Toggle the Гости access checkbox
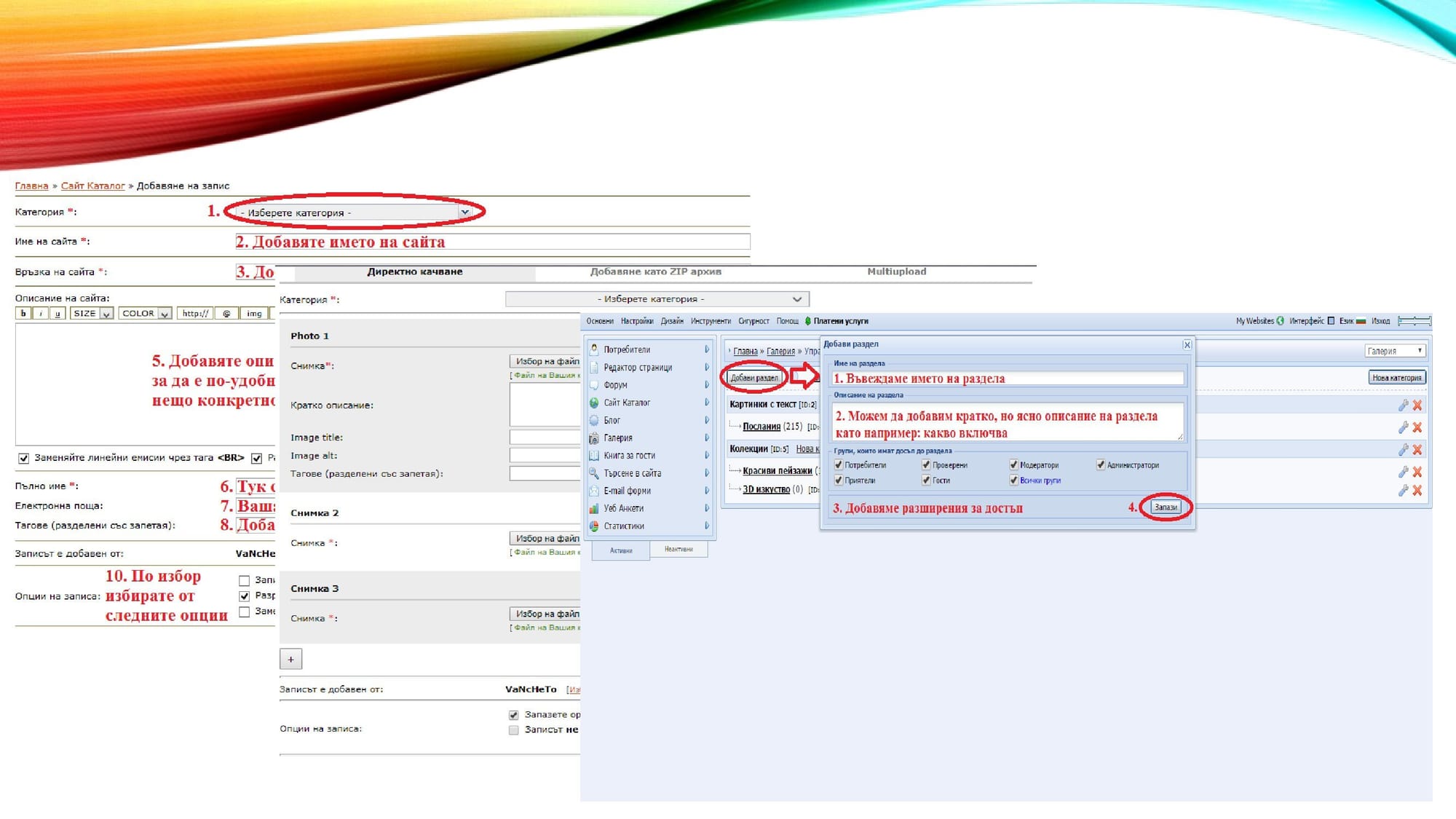Viewport: 1456px width, 819px height. pos(926,480)
